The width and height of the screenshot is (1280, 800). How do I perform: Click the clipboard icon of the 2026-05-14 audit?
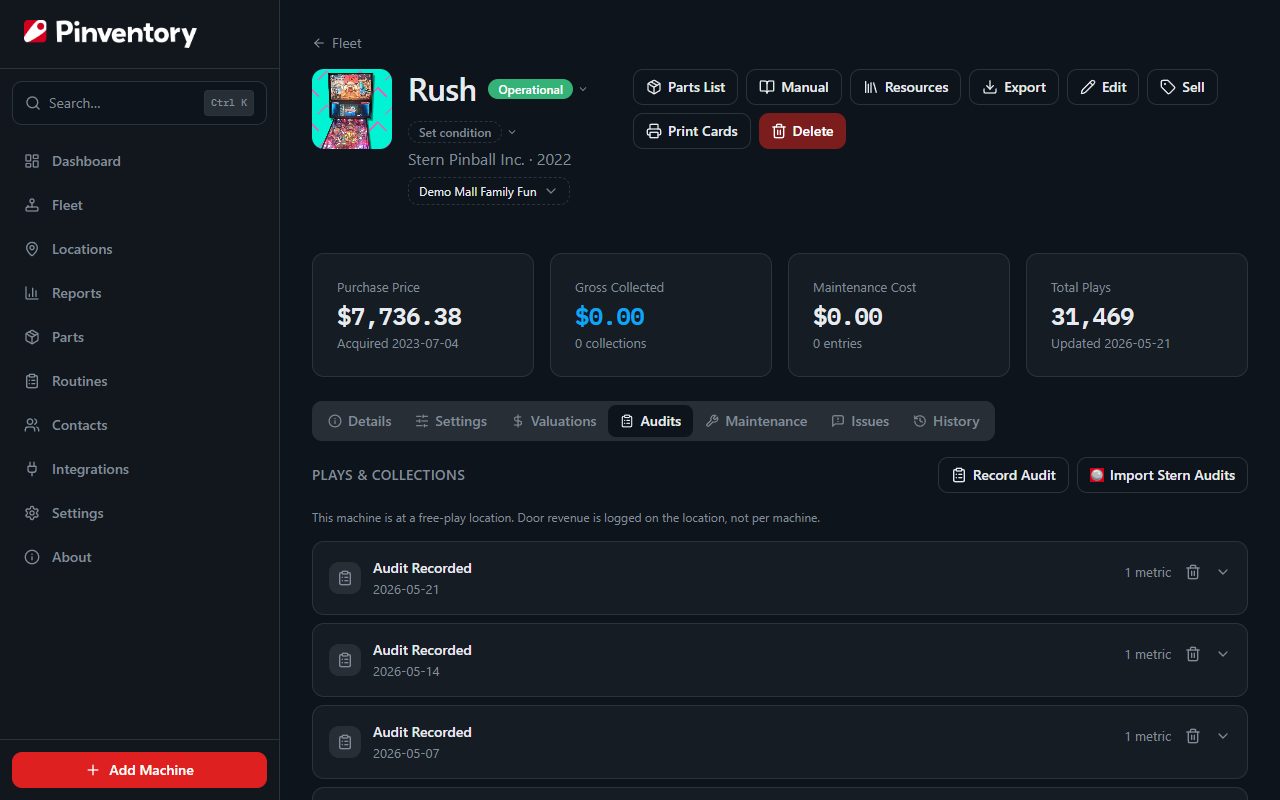pos(345,660)
